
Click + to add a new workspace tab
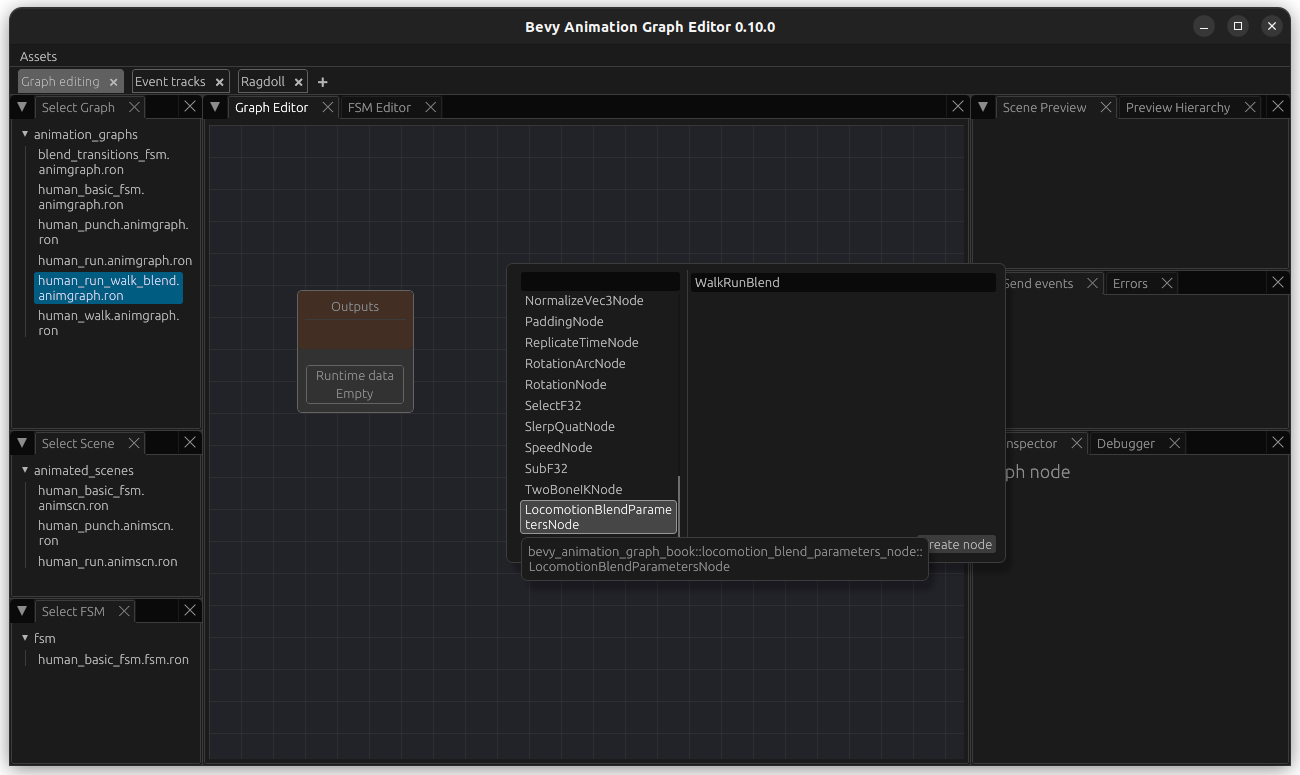(322, 81)
